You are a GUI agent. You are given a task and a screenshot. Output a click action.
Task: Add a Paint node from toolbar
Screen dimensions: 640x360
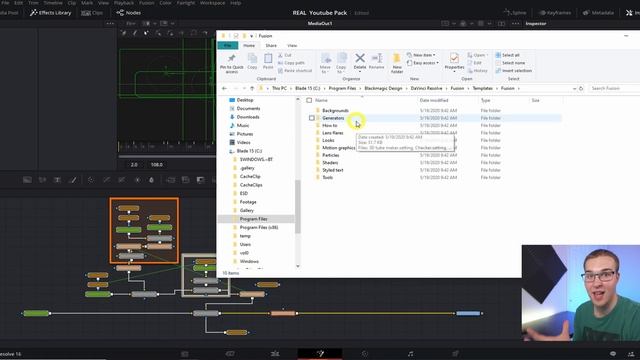point(73,180)
